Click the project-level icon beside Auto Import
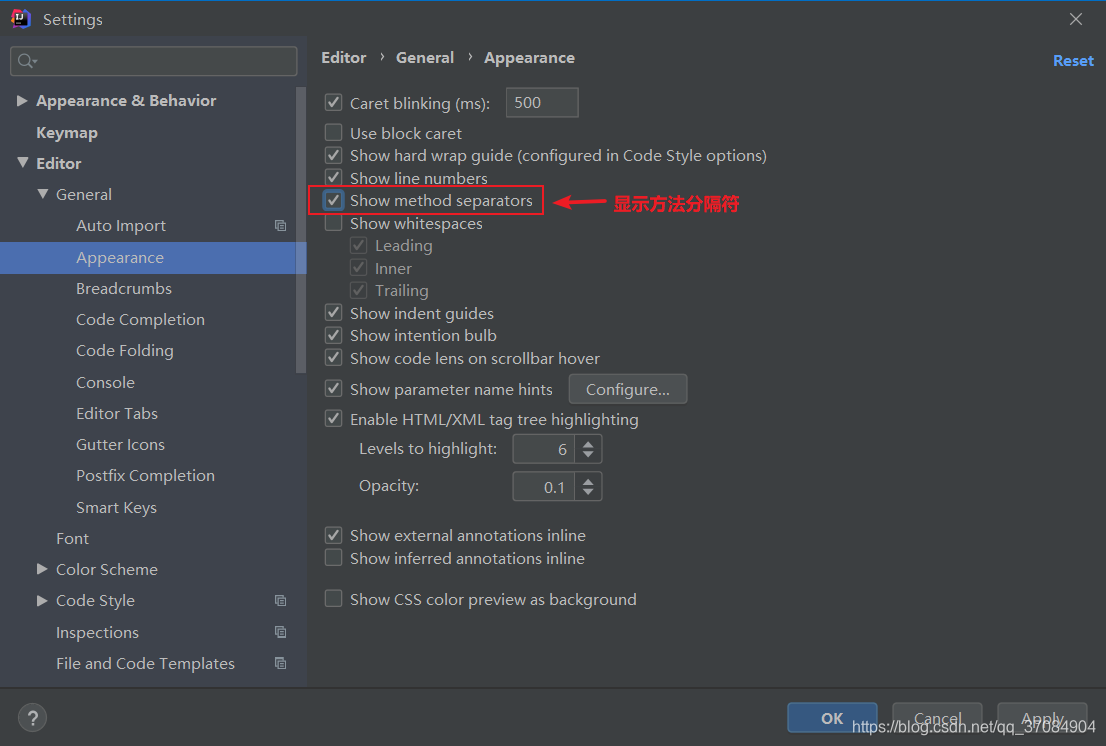 click(280, 226)
